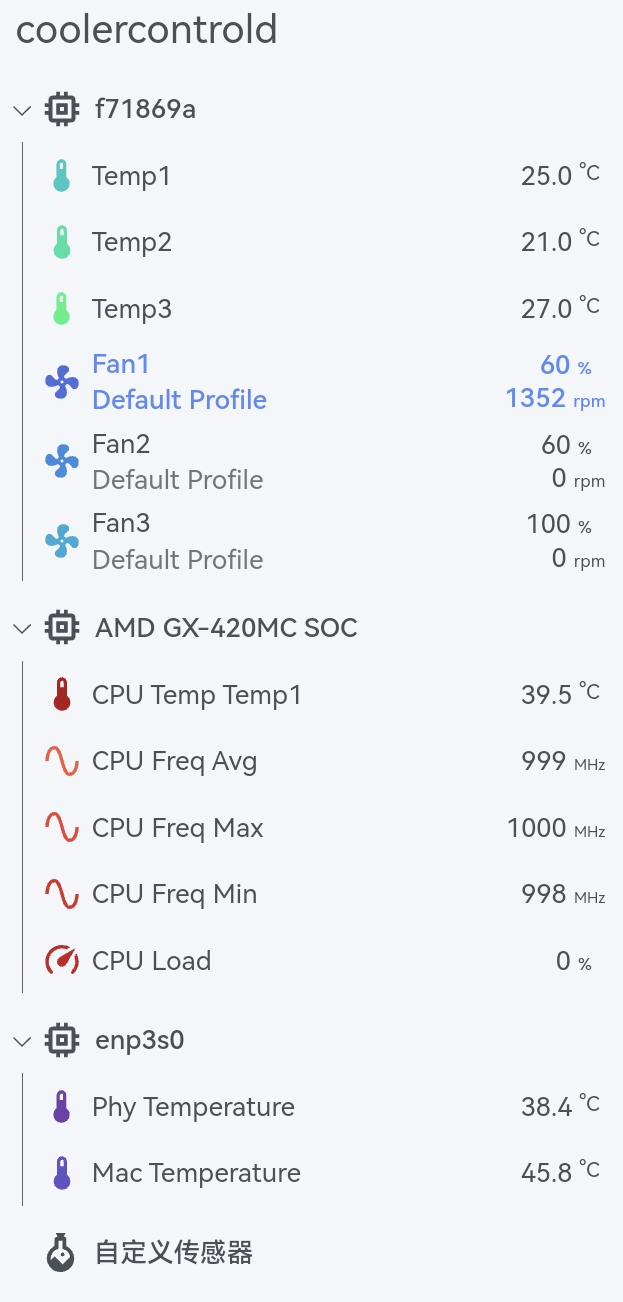Select the coolercontrold title heading

(x=146, y=31)
